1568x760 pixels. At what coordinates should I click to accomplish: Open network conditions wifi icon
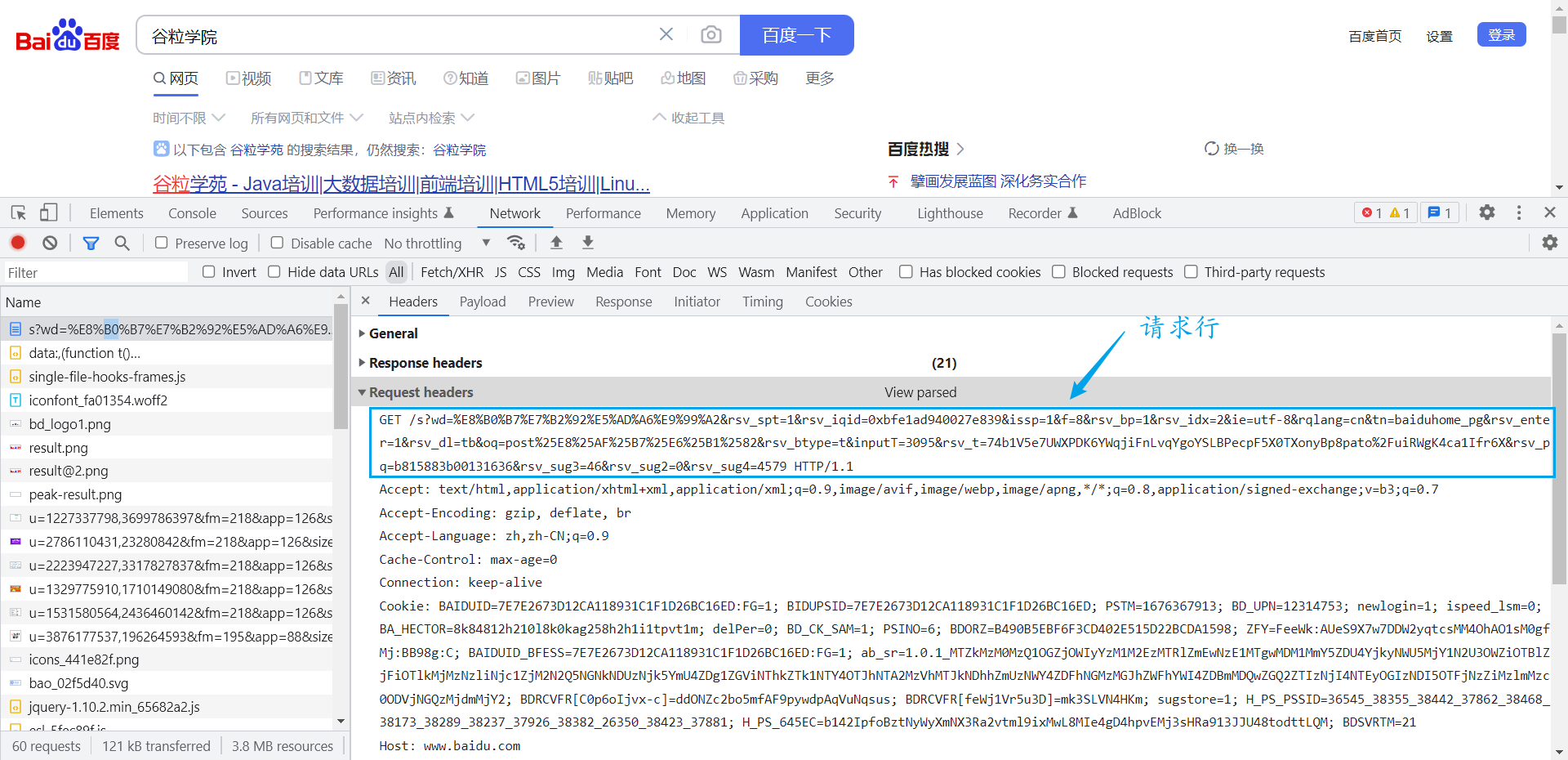pyautogui.click(x=516, y=243)
